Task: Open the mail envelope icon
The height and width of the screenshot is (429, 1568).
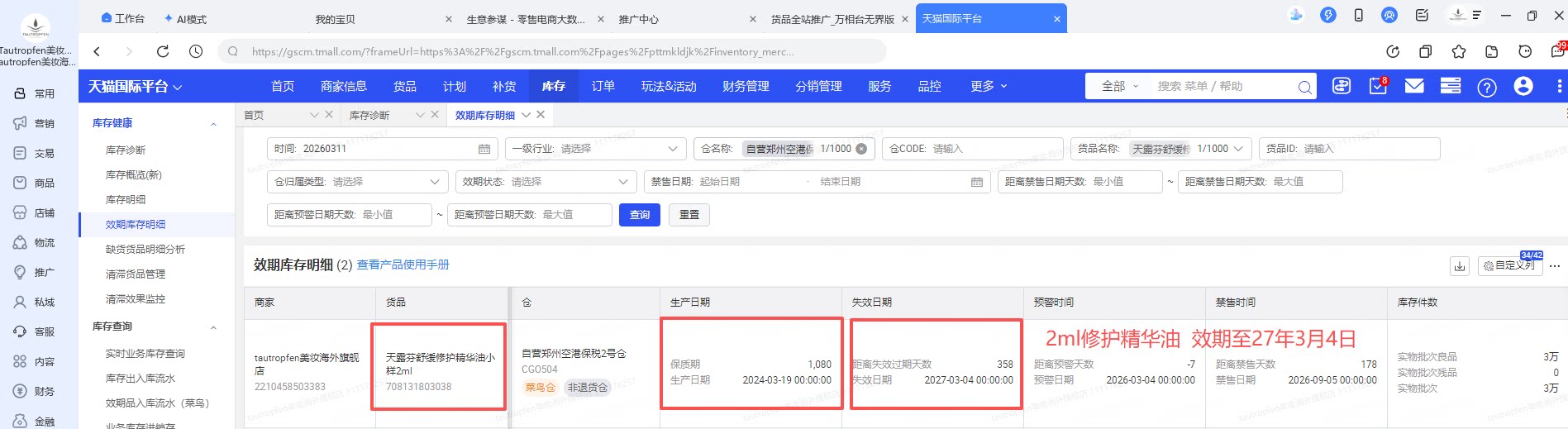Action: pos(1414,86)
